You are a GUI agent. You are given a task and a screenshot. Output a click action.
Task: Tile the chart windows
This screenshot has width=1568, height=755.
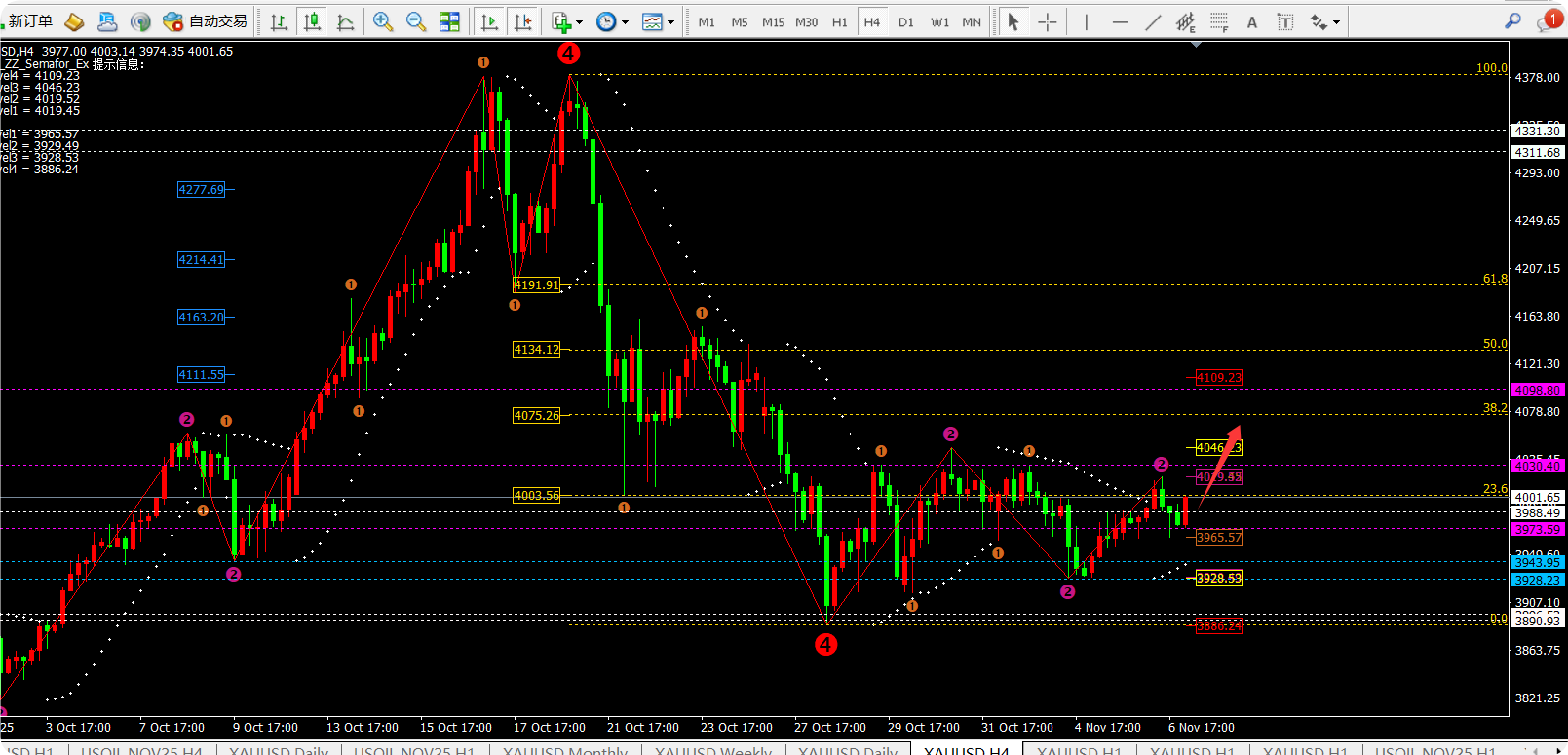449,21
